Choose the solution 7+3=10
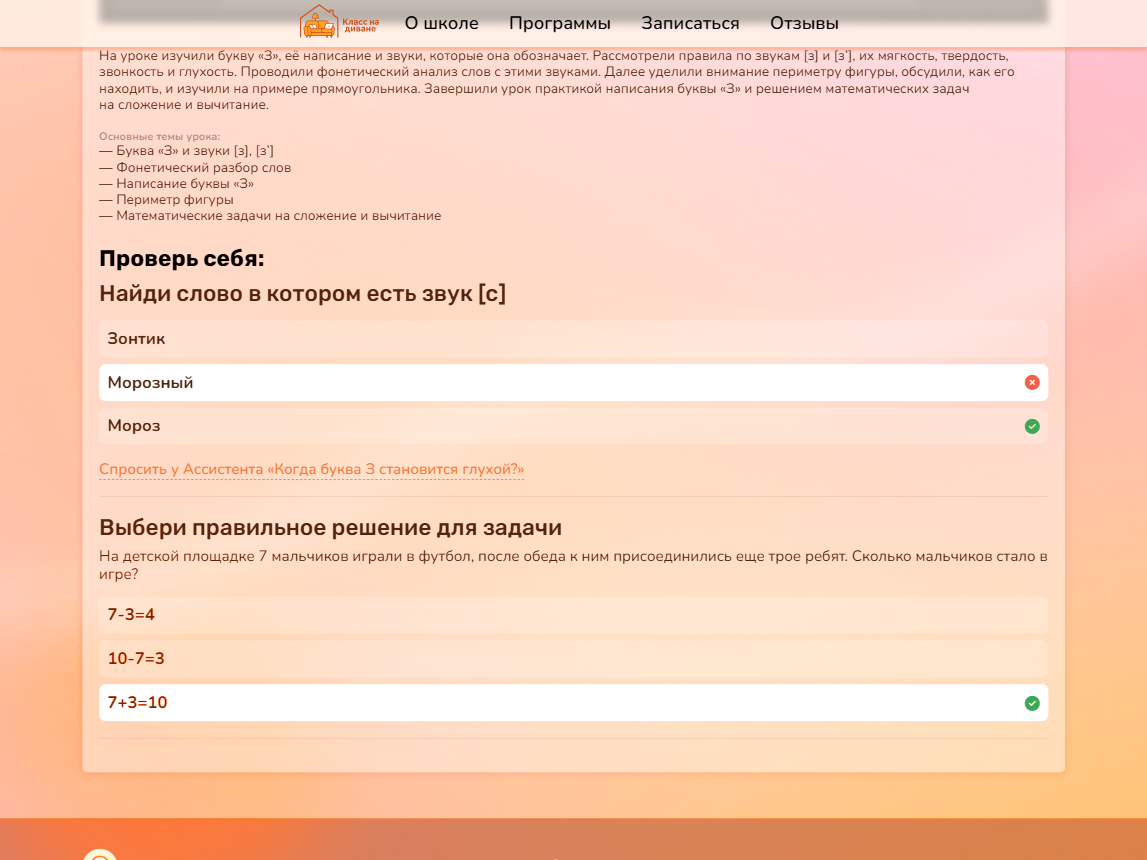This screenshot has width=1147, height=860. [x=574, y=703]
